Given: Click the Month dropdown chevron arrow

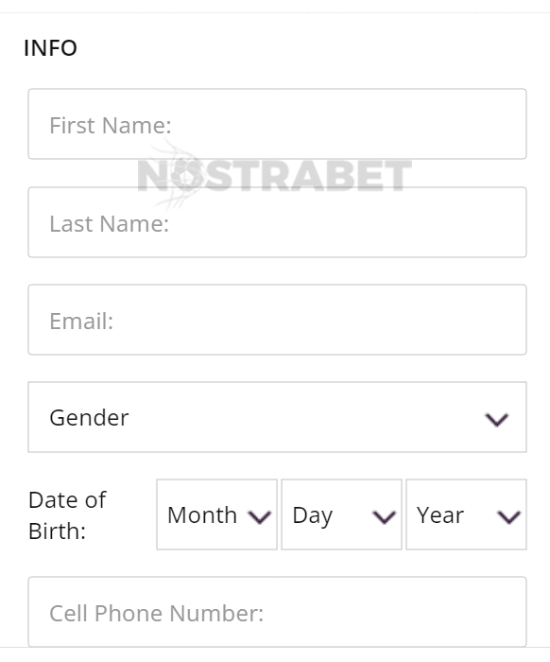Looking at the screenshot, I should coord(259,517).
